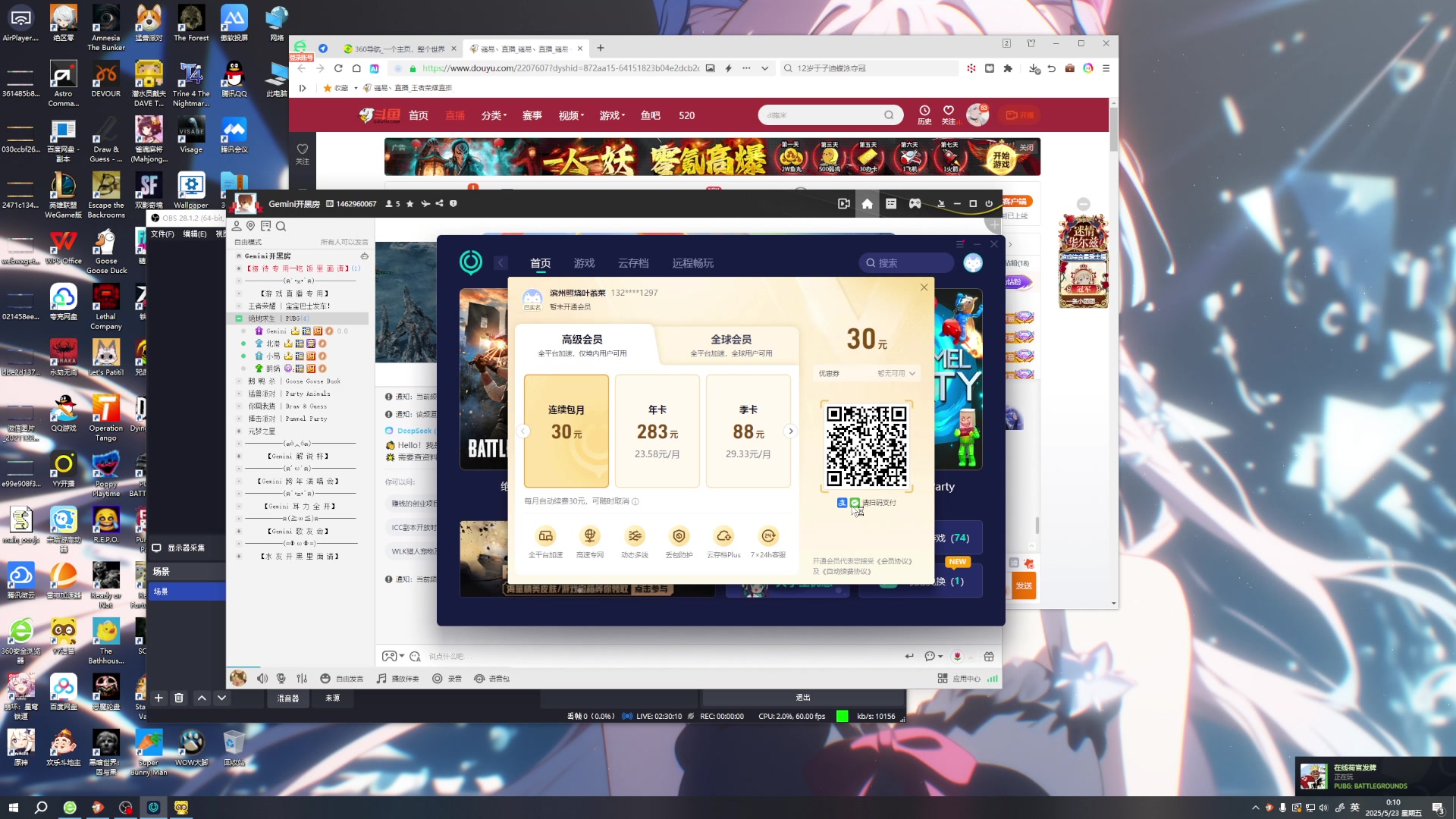Focus accelerator 搜索 search field
Viewport: 1456px width, 819px height.
tap(906, 263)
